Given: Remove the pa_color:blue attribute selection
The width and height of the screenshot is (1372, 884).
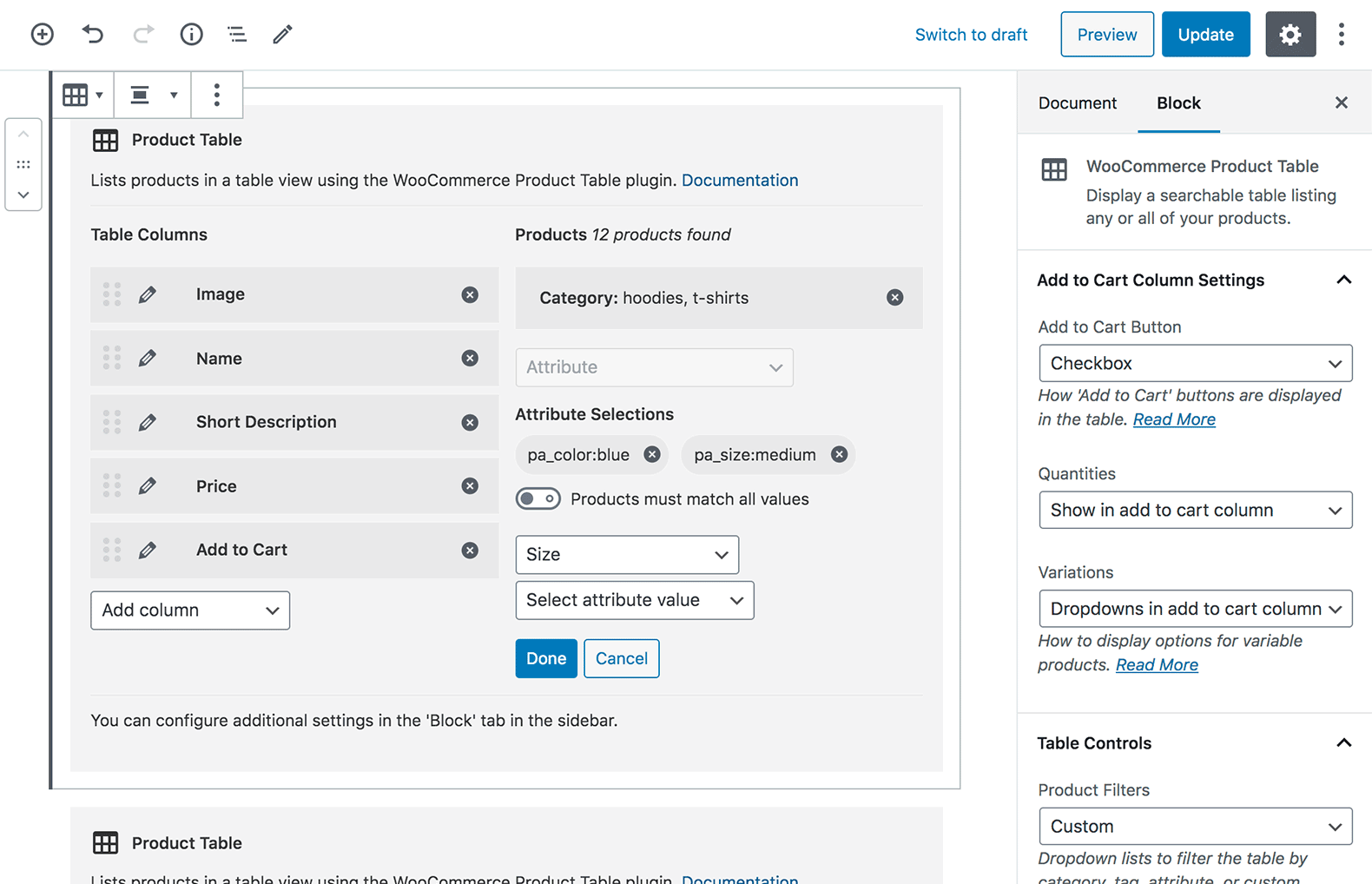Looking at the screenshot, I should pos(652,454).
